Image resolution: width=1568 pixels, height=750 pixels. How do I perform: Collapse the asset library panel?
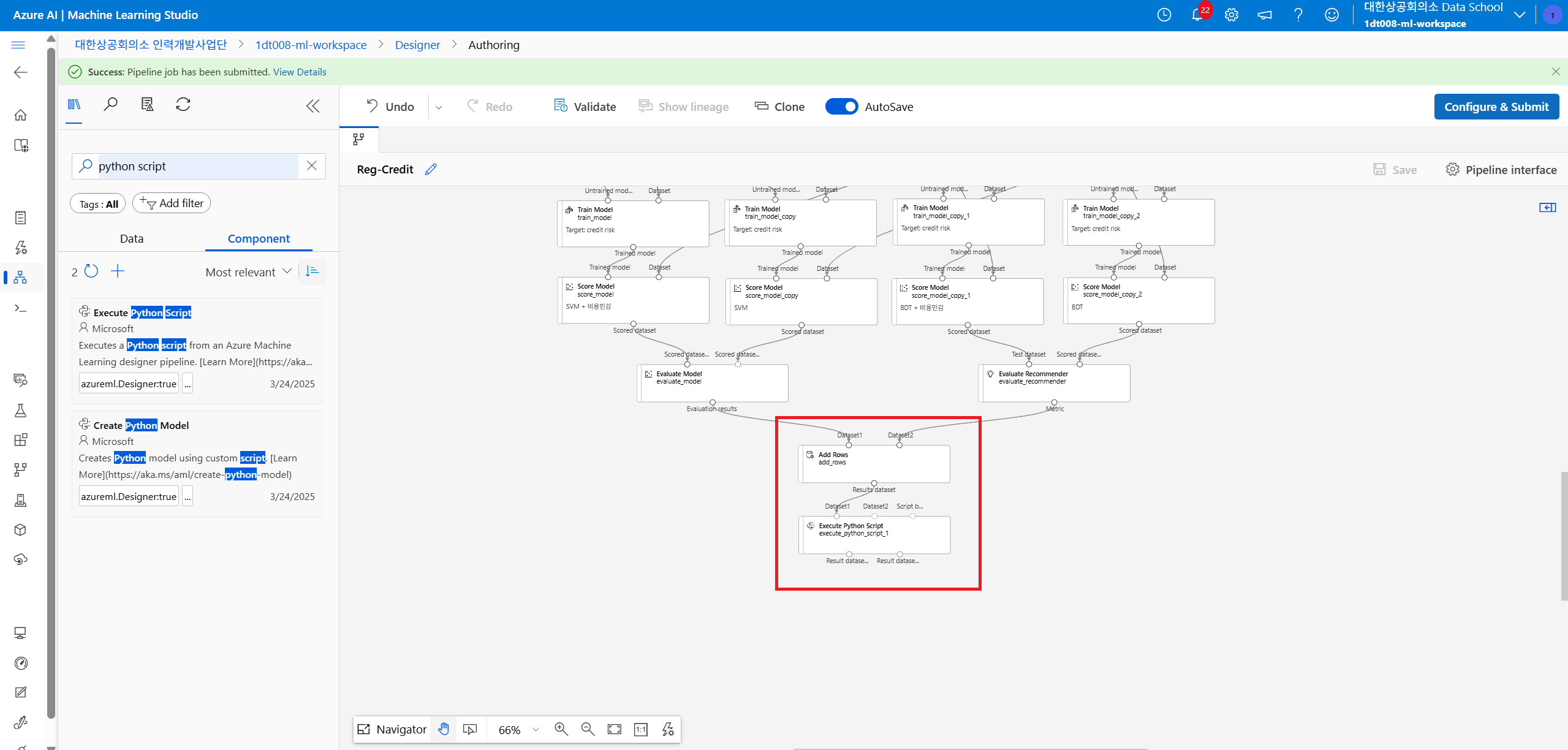[312, 106]
